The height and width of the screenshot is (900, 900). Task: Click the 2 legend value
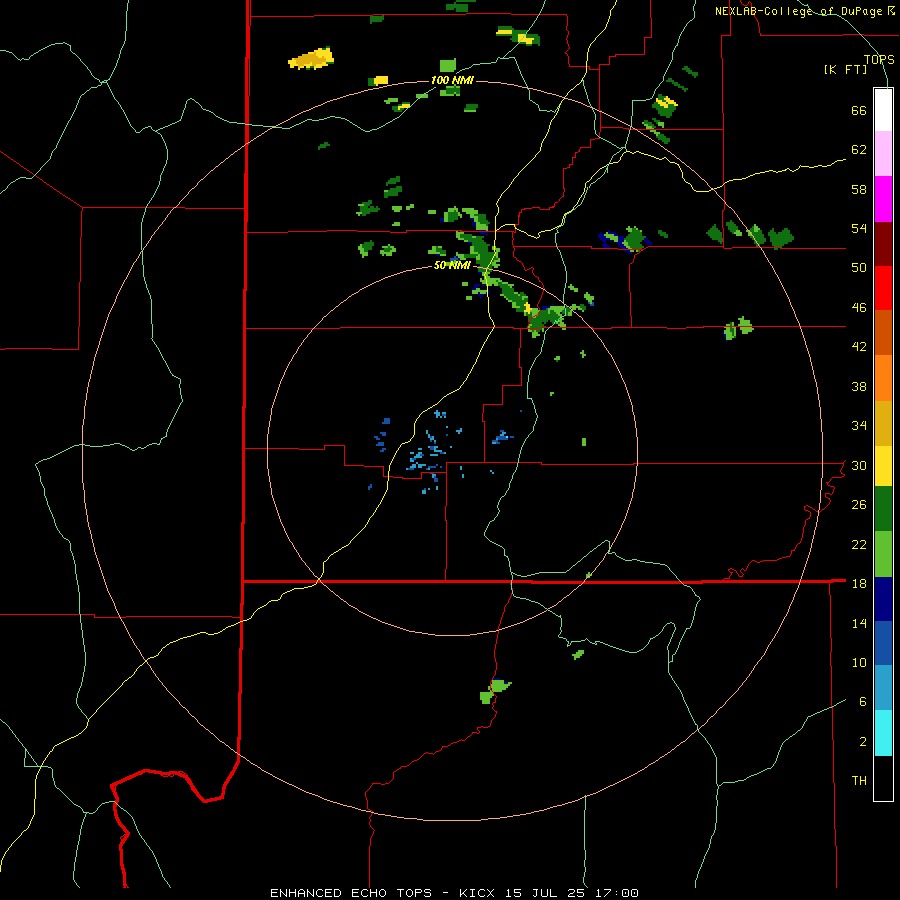coord(863,742)
